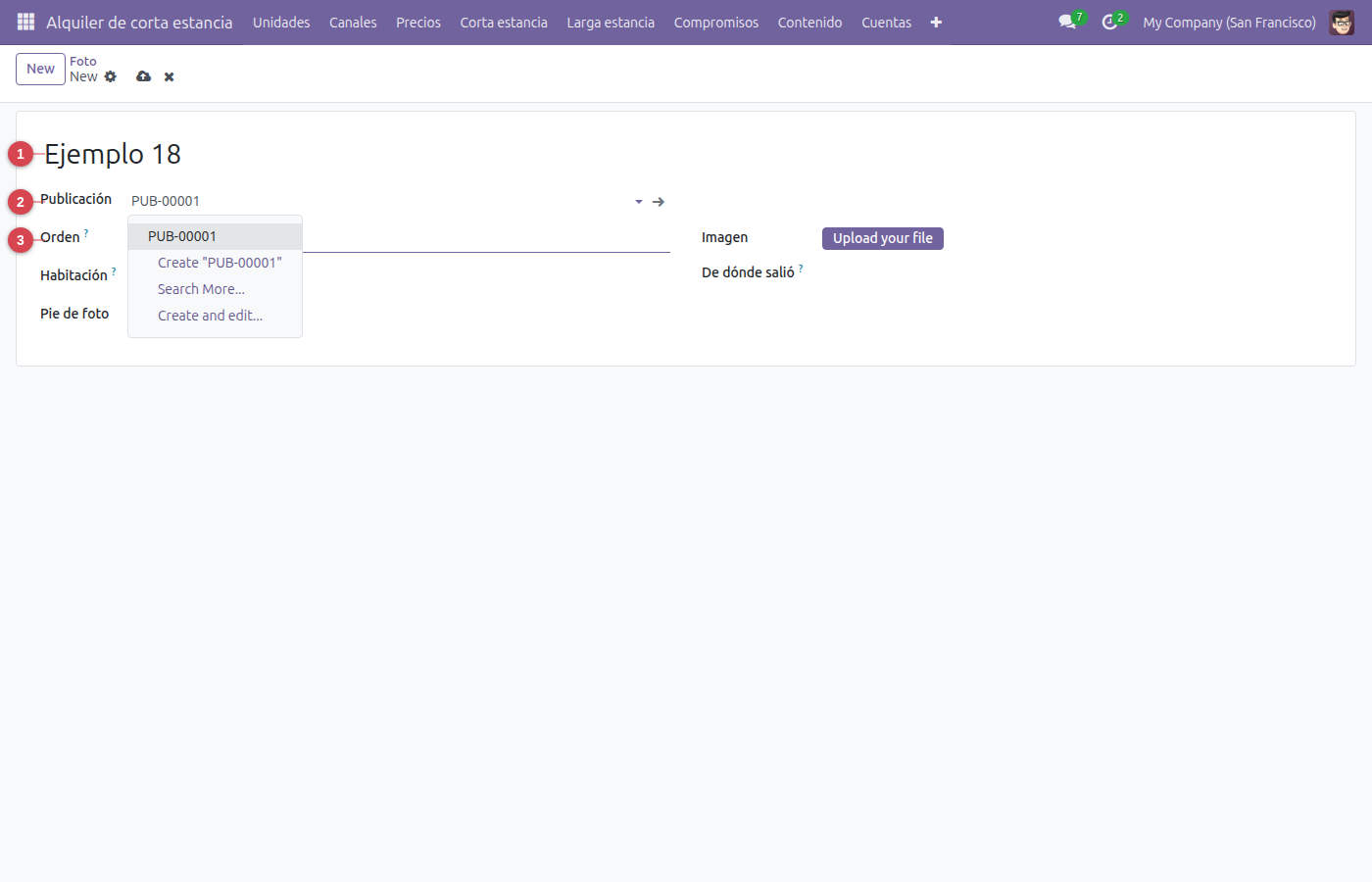The image size is (1372, 882).
Task: Click the New button
Action: pos(40,69)
